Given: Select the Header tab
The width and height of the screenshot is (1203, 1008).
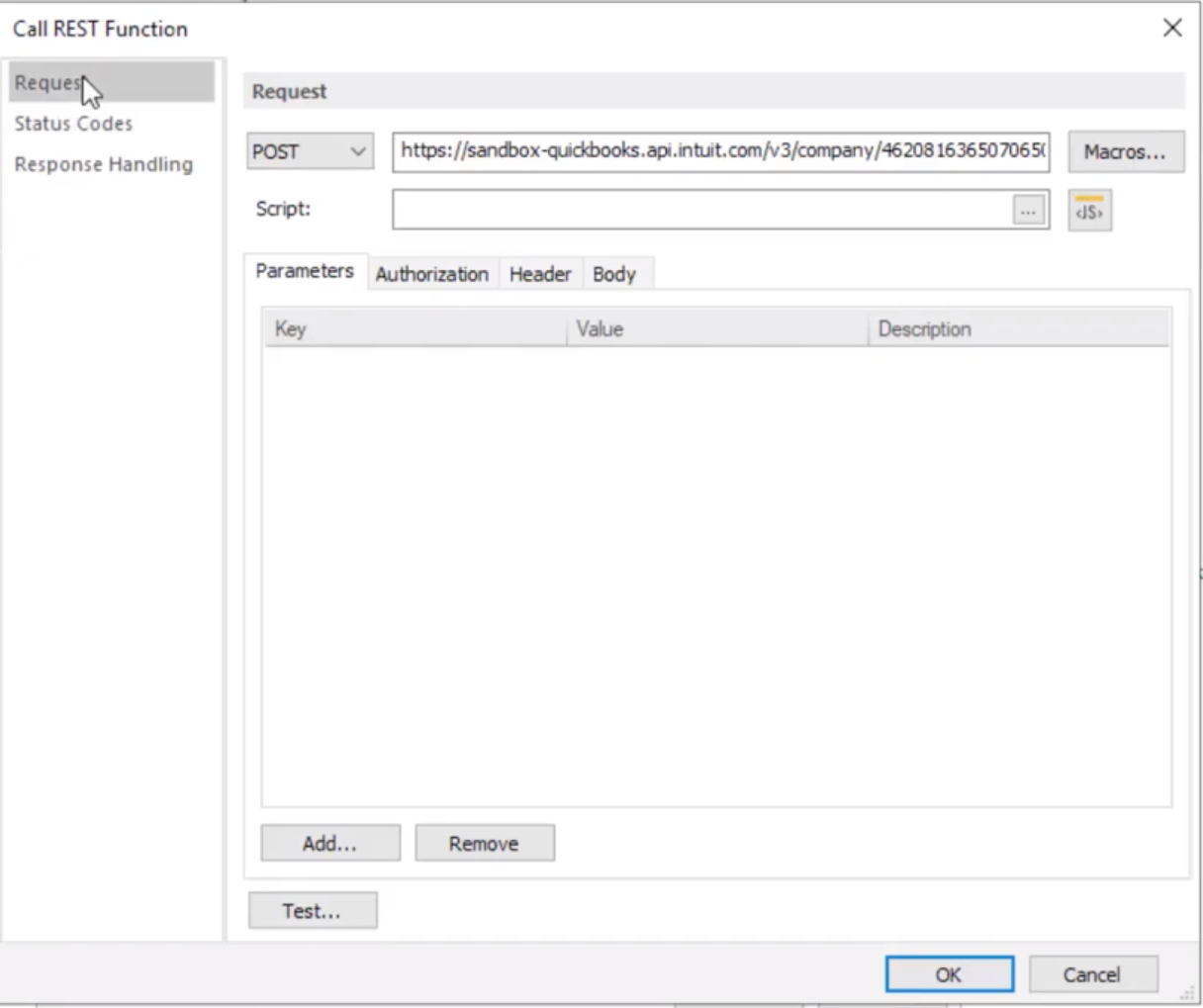Looking at the screenshot, I should [540, 274].
